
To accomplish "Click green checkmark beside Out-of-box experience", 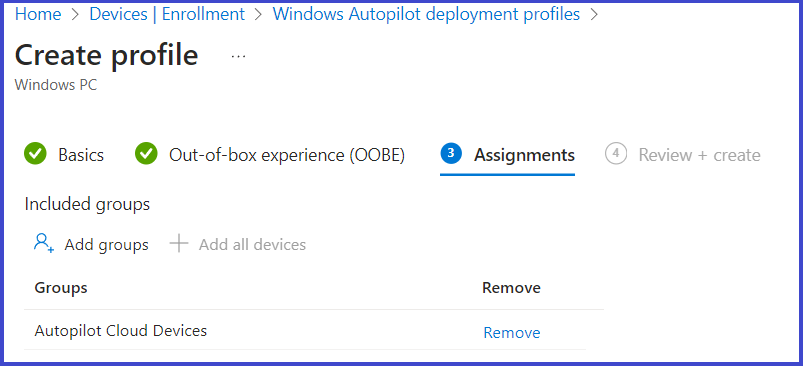I will tap(146, 154).
